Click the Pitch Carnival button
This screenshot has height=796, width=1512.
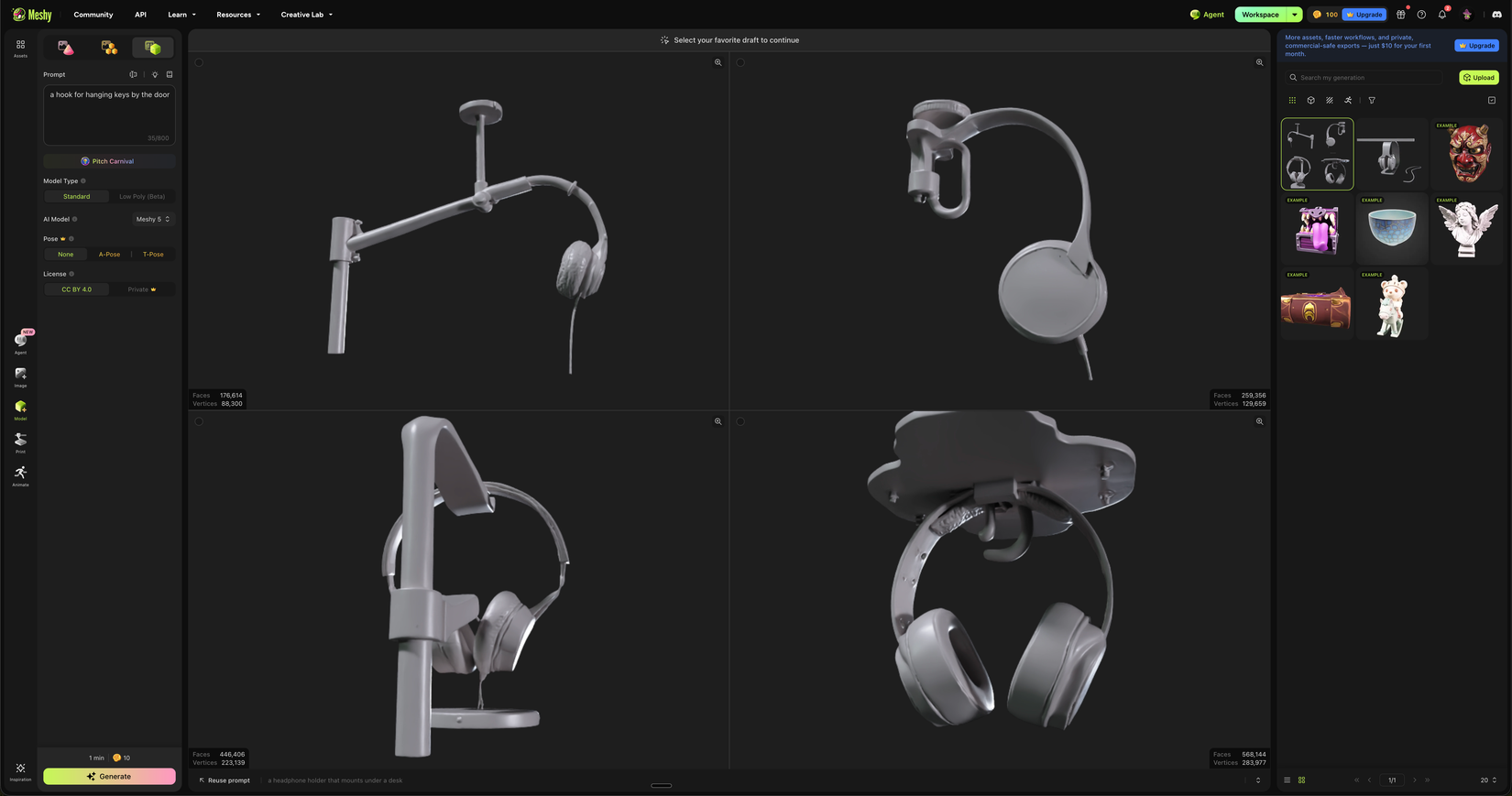(x=109, y=161)
